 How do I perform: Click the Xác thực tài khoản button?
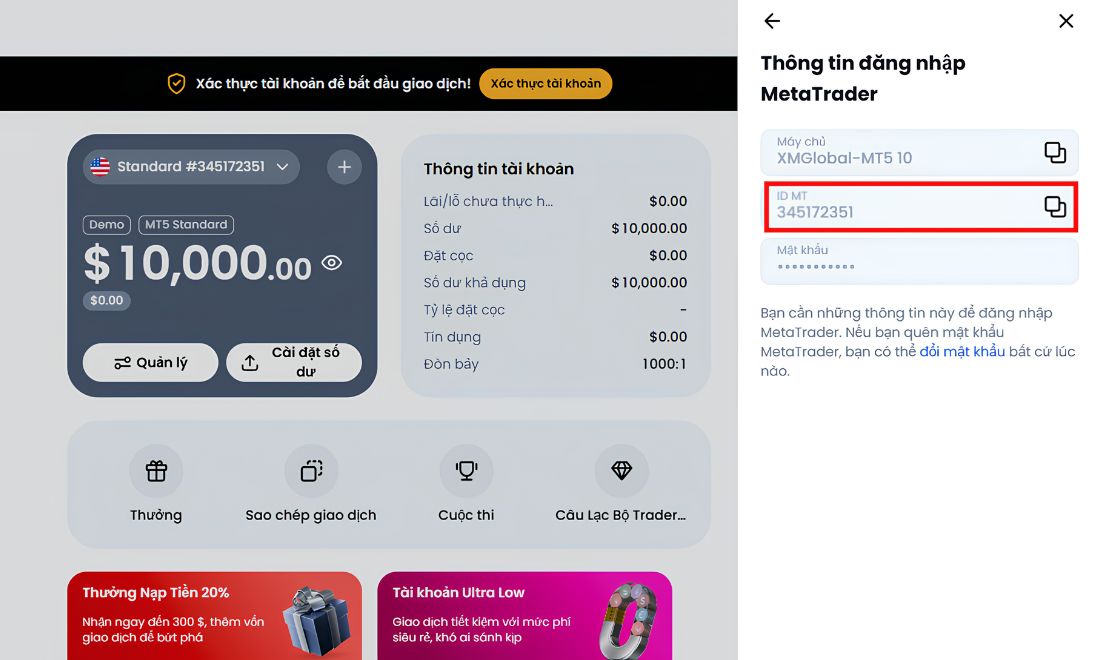tap(546, 83)
